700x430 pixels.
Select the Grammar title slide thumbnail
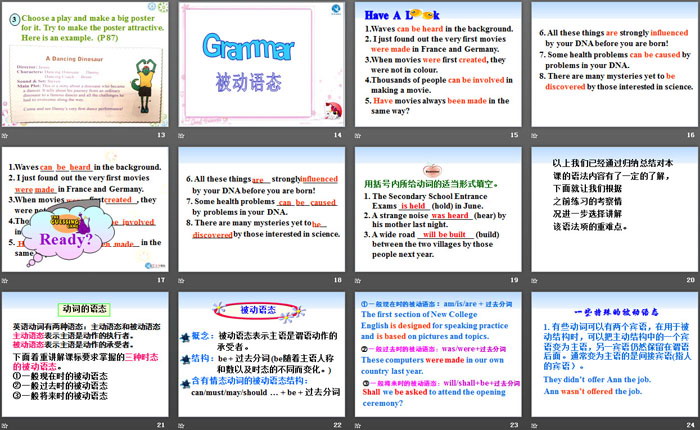(260, 62)
